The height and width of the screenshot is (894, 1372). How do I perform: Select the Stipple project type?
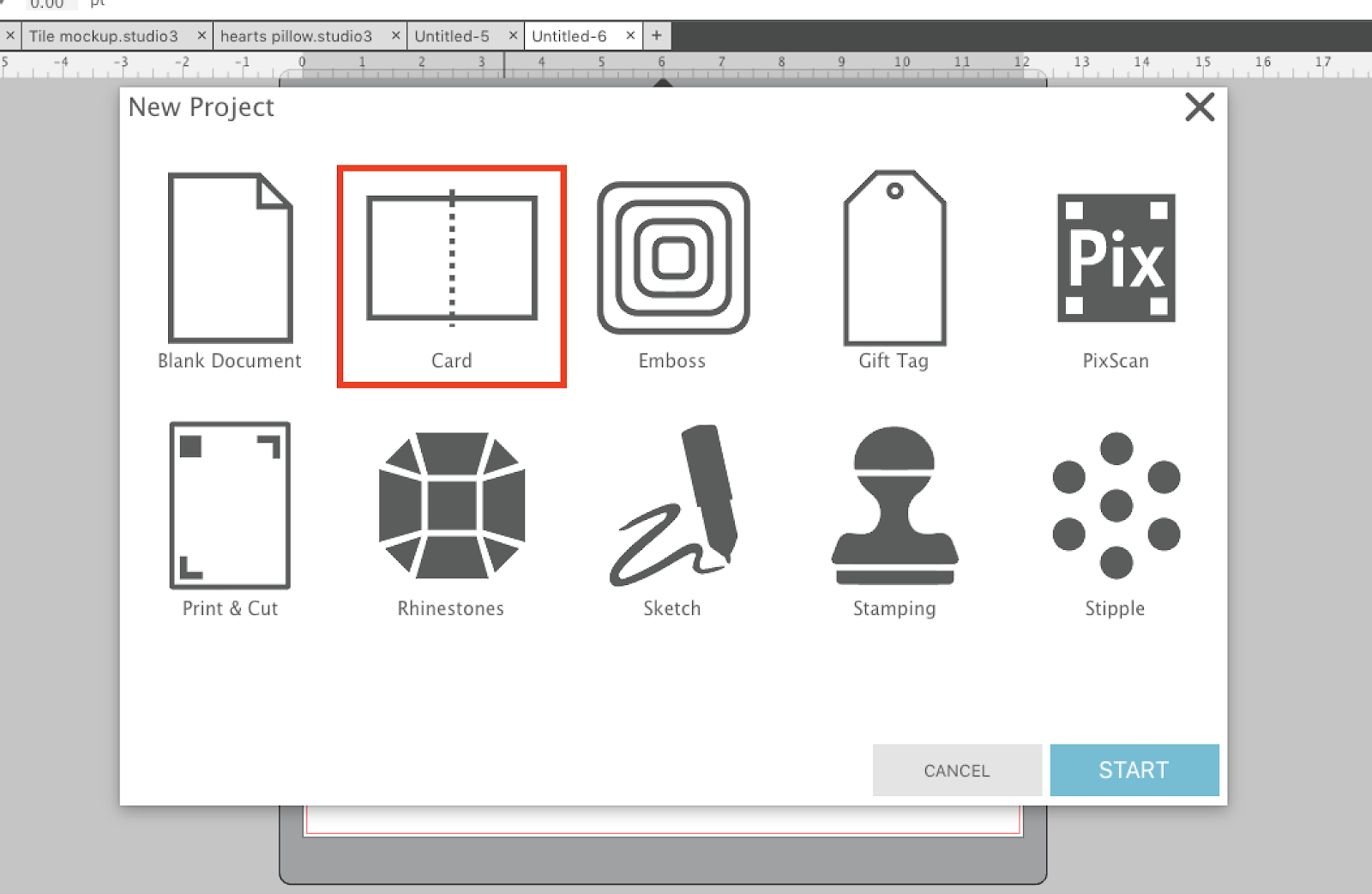pyautogui.click(x=1115, y=508)
